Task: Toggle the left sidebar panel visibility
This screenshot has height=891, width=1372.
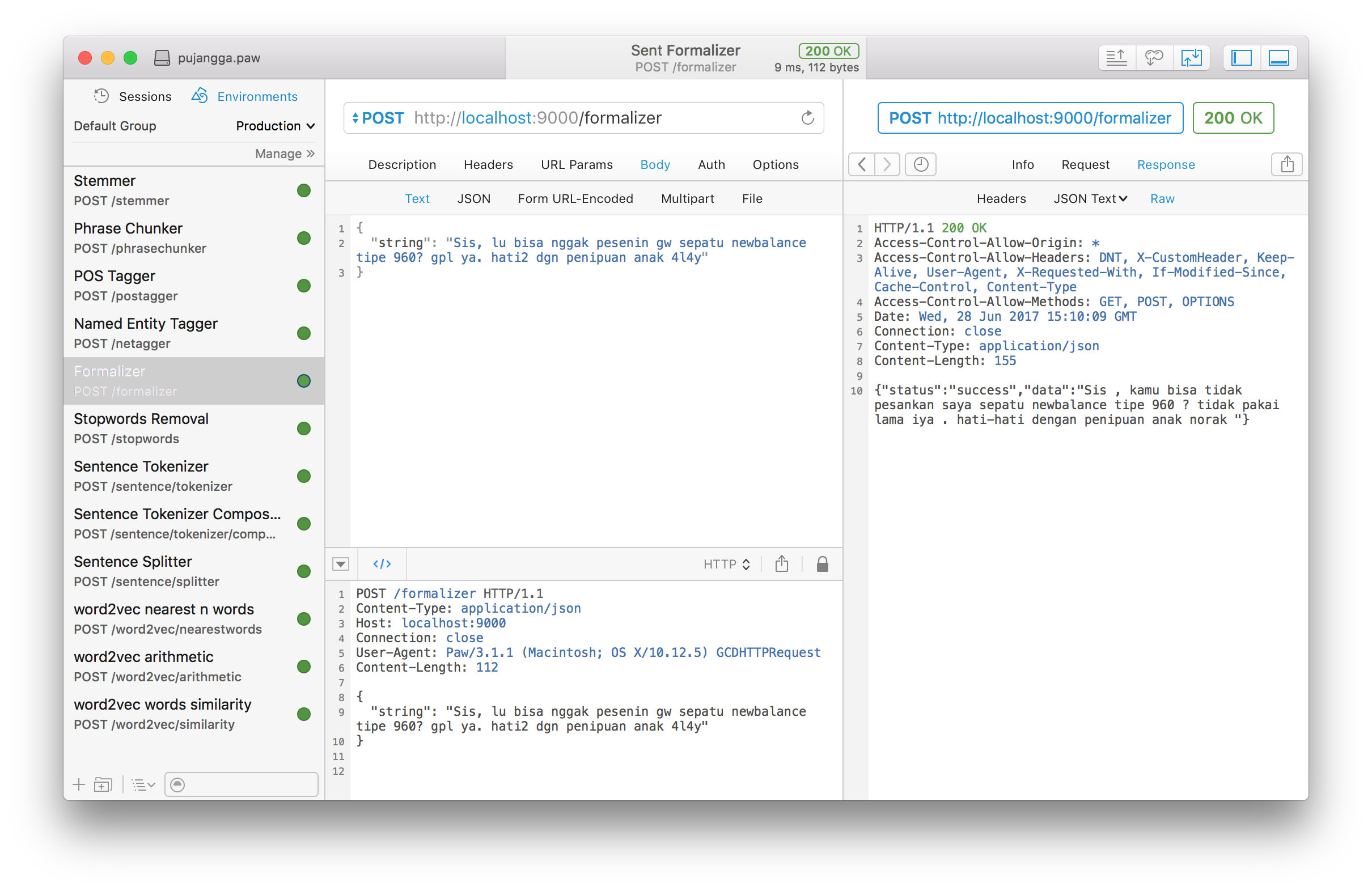Action: coord(1241,58)
